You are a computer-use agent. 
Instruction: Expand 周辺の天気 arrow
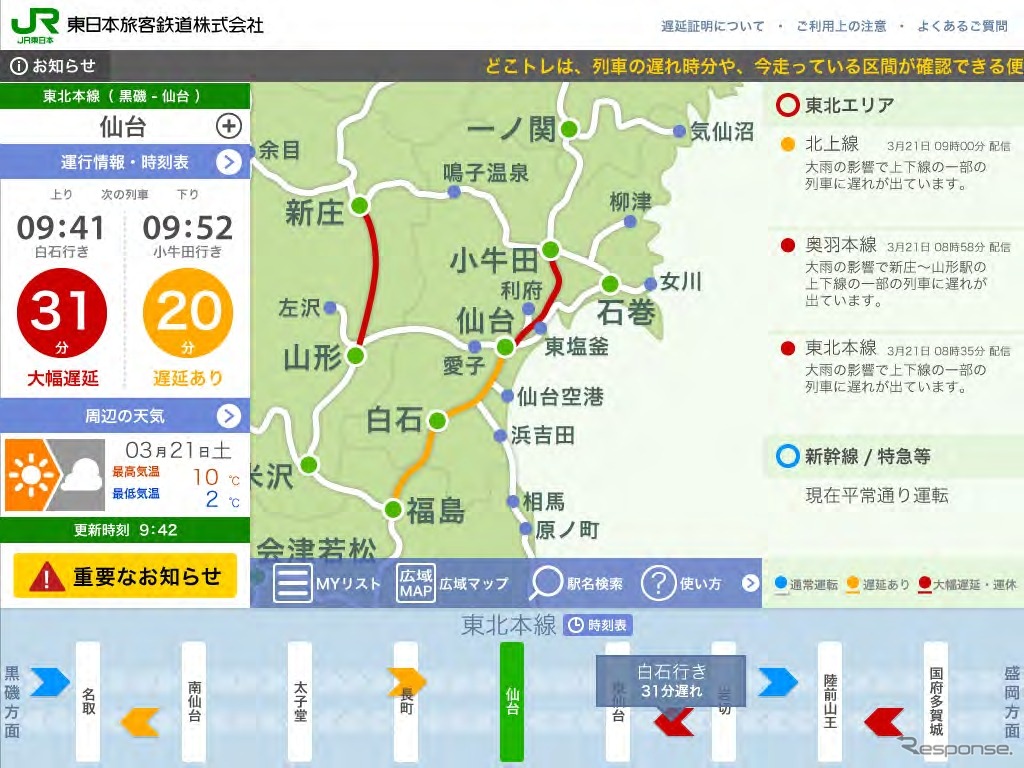[229, 415]
